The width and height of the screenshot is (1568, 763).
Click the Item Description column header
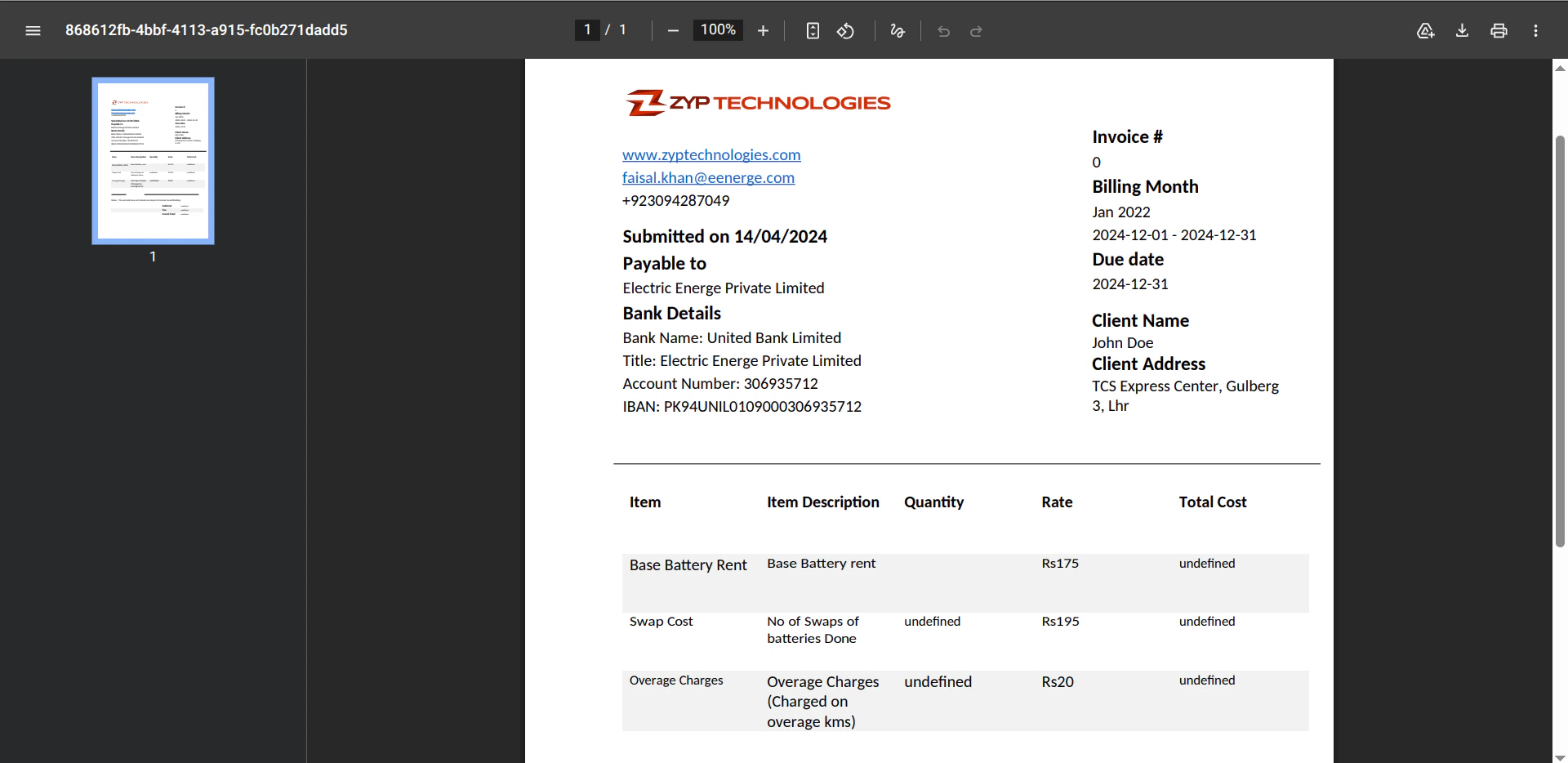[822, 502]
